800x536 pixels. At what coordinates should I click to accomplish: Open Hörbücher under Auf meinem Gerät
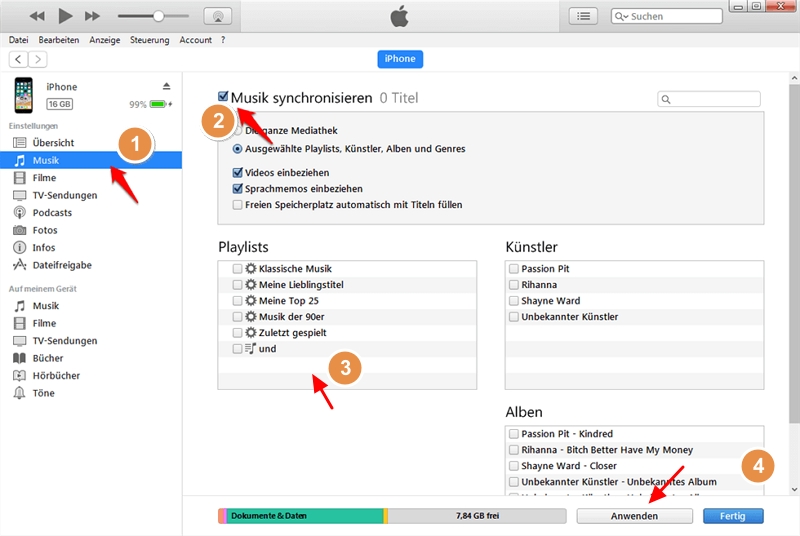click(55, 376)
